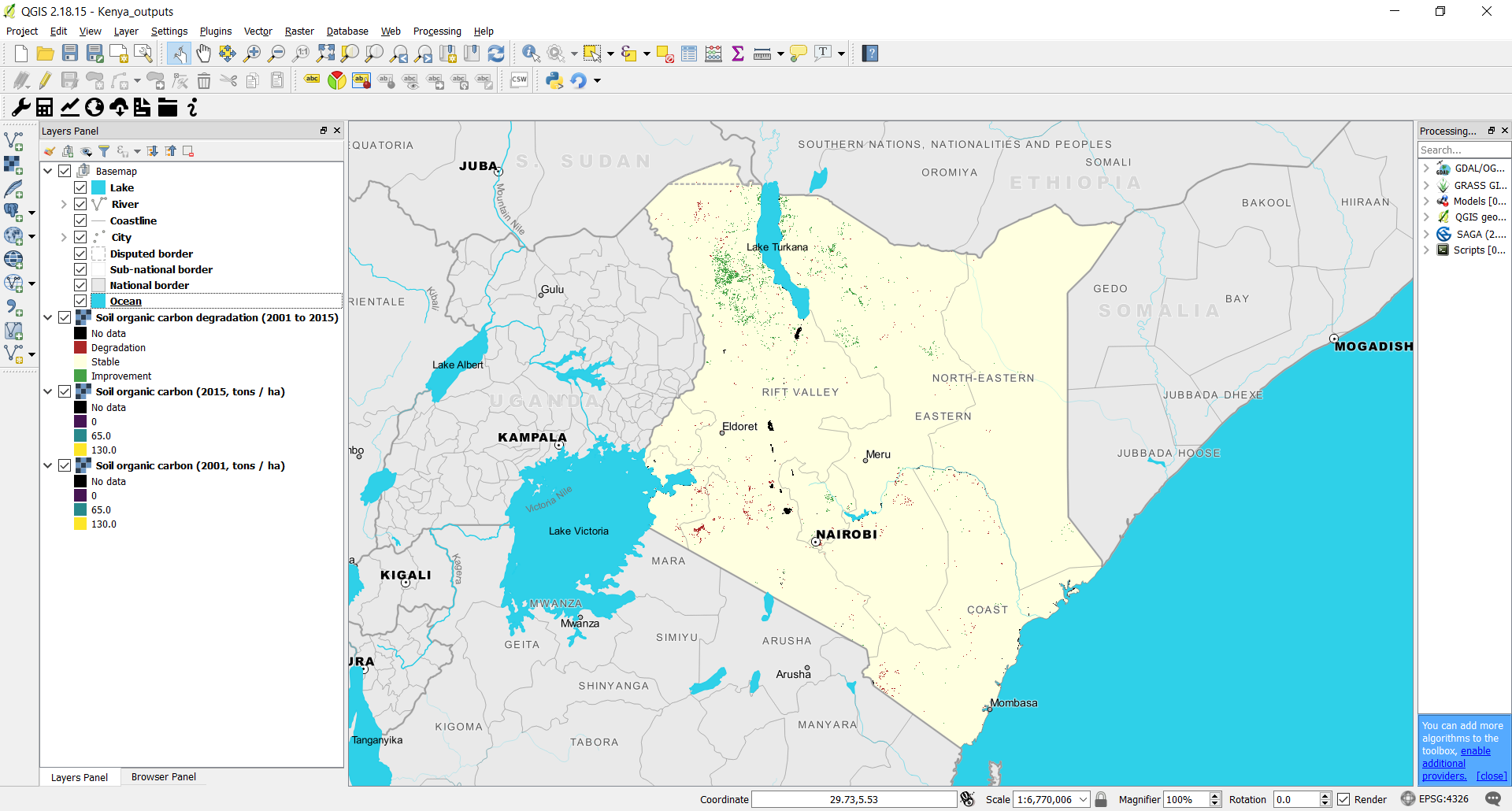Image resolution: width=1512 pixels, height=811 pixels.
Task: Click the Processing toolbox search field
Action: tap(1464, 150)
